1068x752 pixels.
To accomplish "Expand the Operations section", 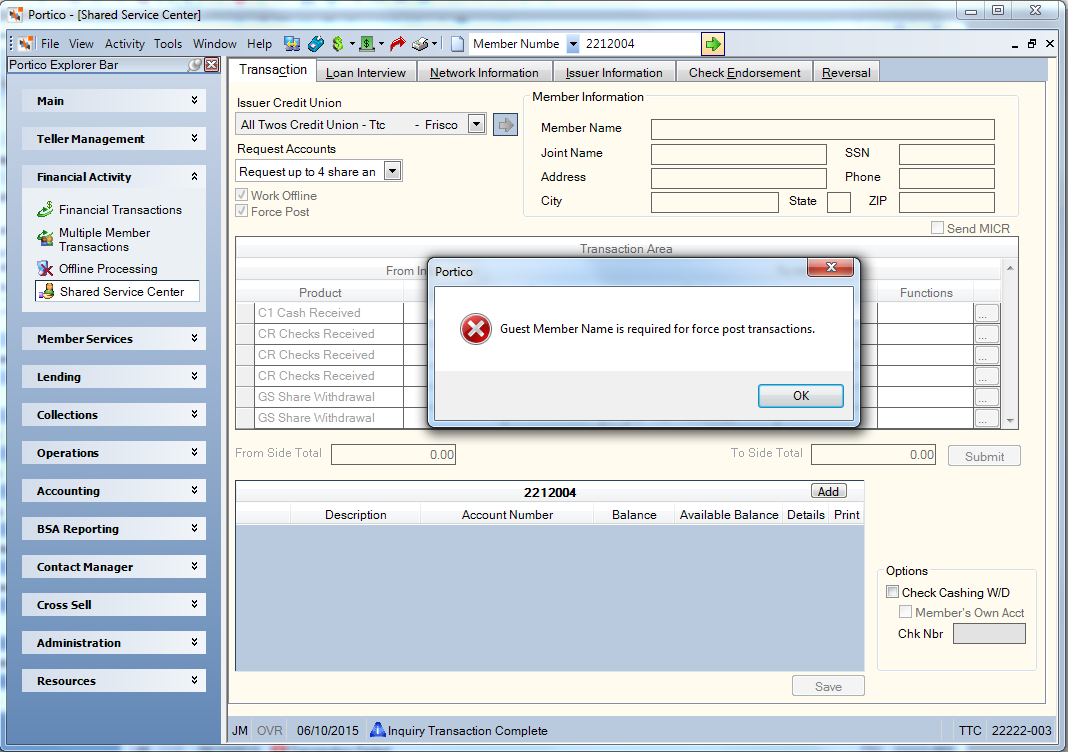I will [114, 453].
